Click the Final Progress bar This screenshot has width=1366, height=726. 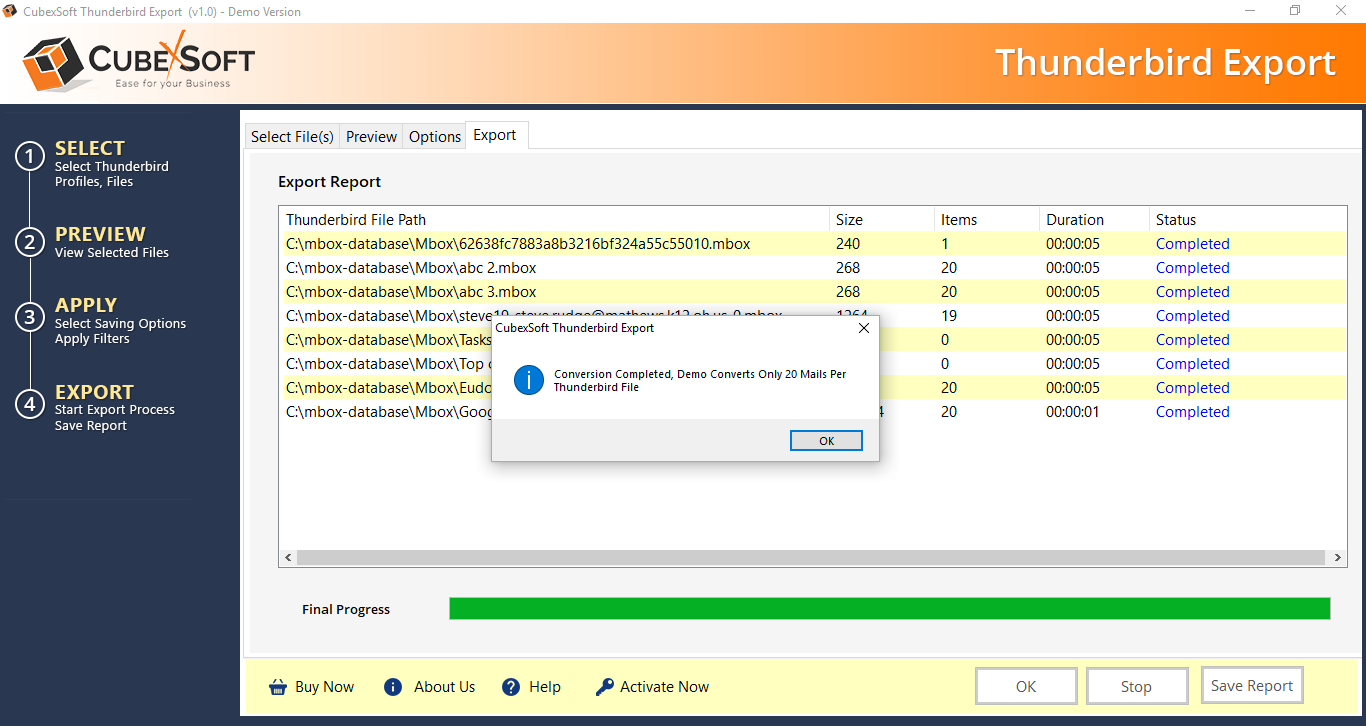(x=889, y=609)
